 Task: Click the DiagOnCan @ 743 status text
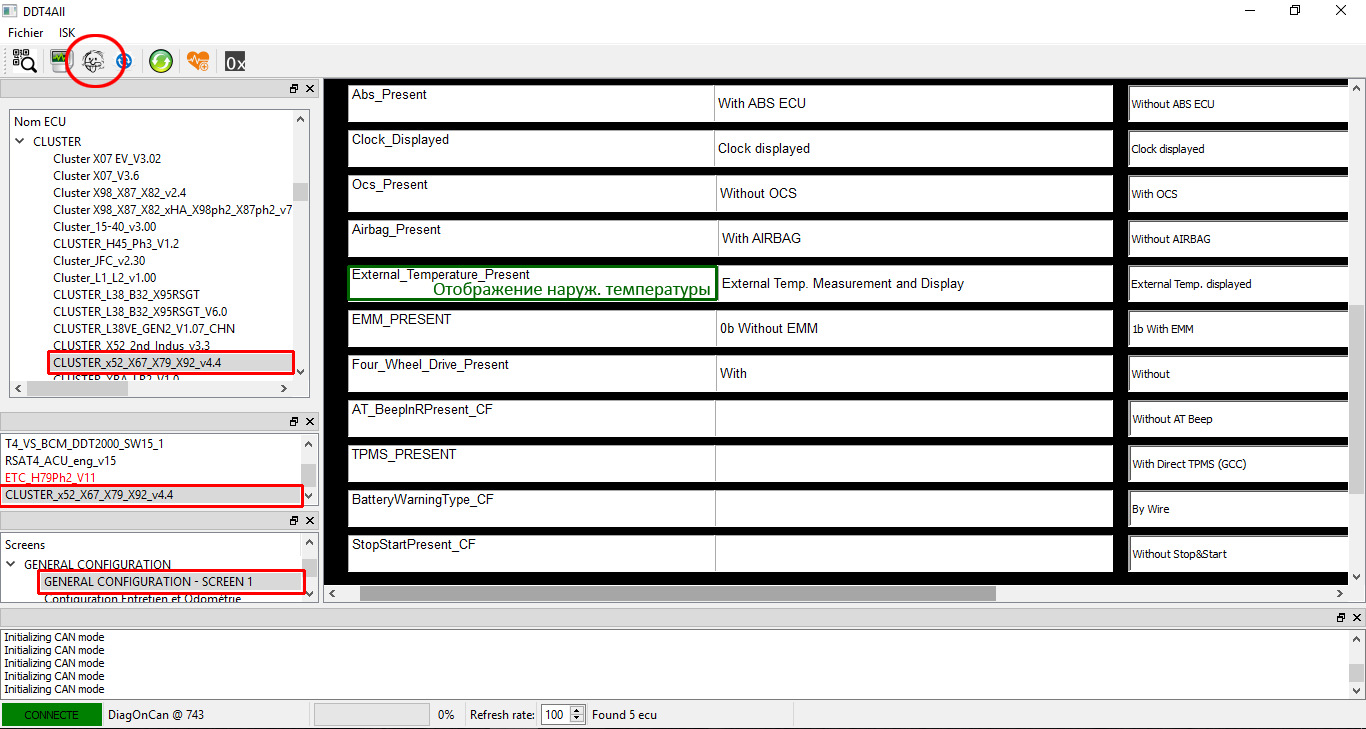coord(155,715)
